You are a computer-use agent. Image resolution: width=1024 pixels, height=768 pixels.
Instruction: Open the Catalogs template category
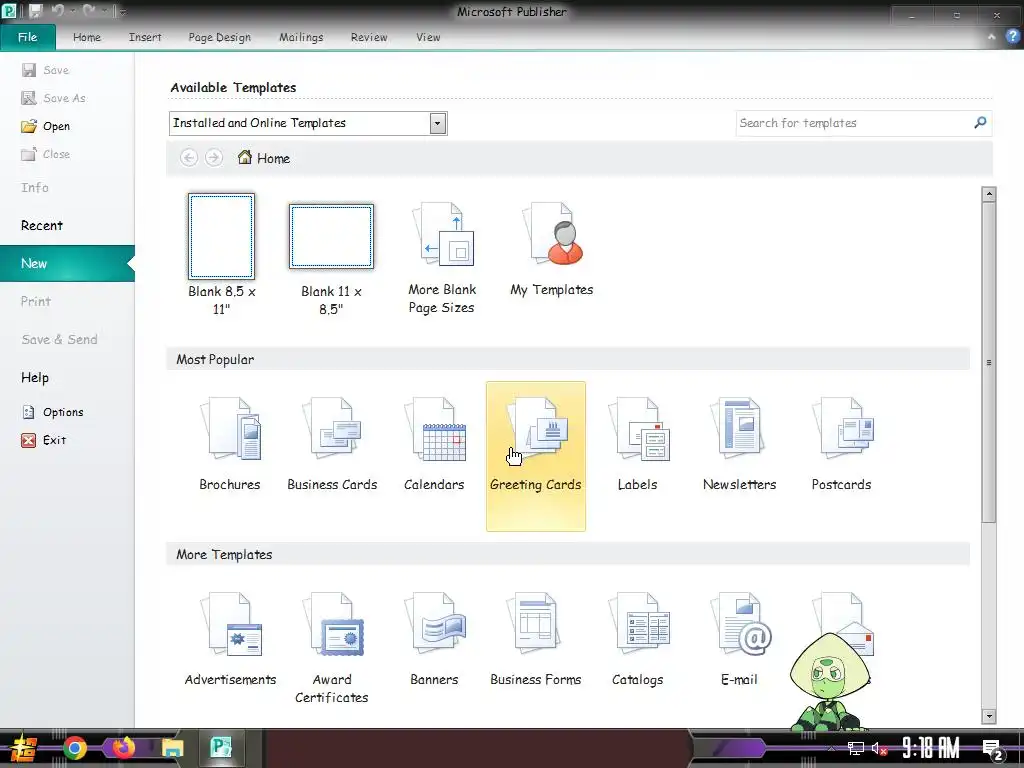(x=637, y=639)
